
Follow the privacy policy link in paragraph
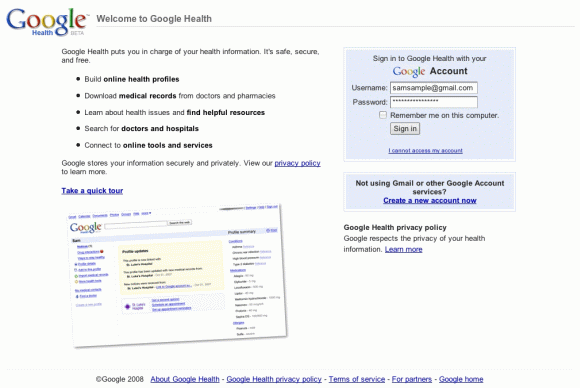point(297,163)
